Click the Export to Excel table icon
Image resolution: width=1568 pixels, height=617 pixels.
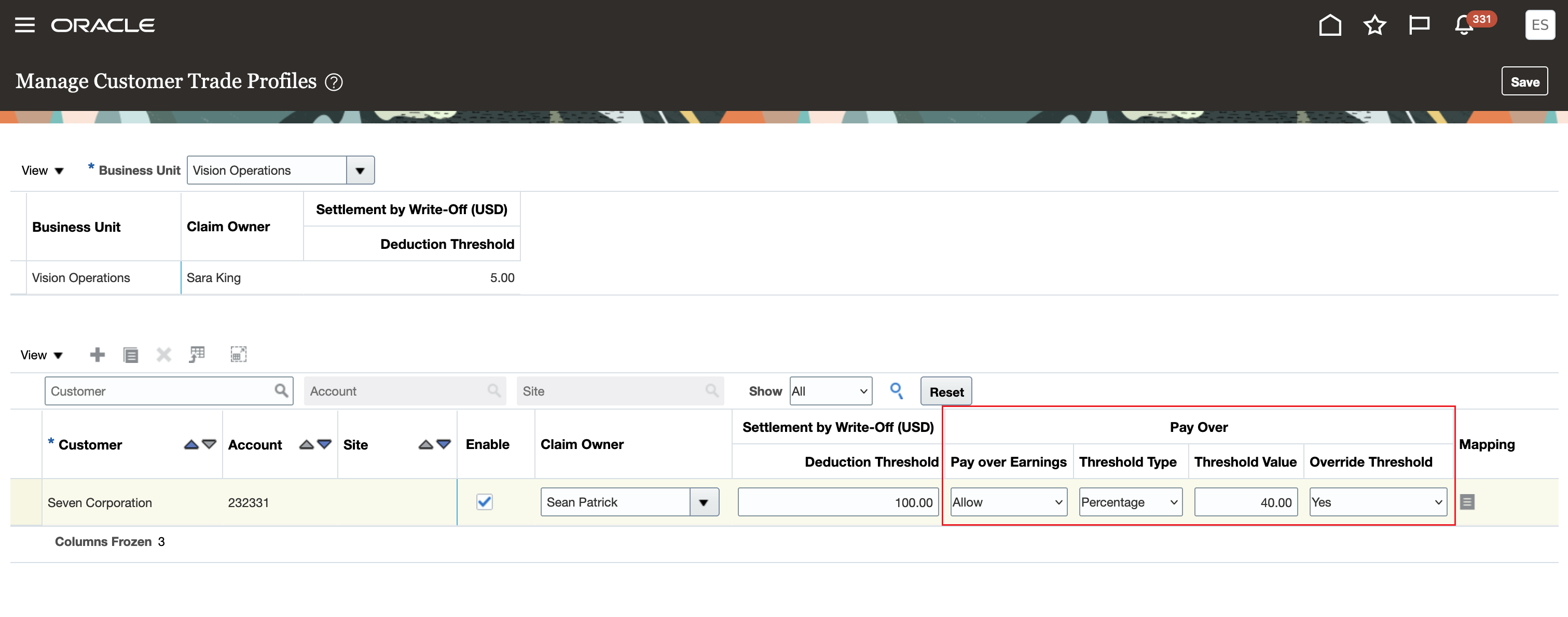[197, 355]
